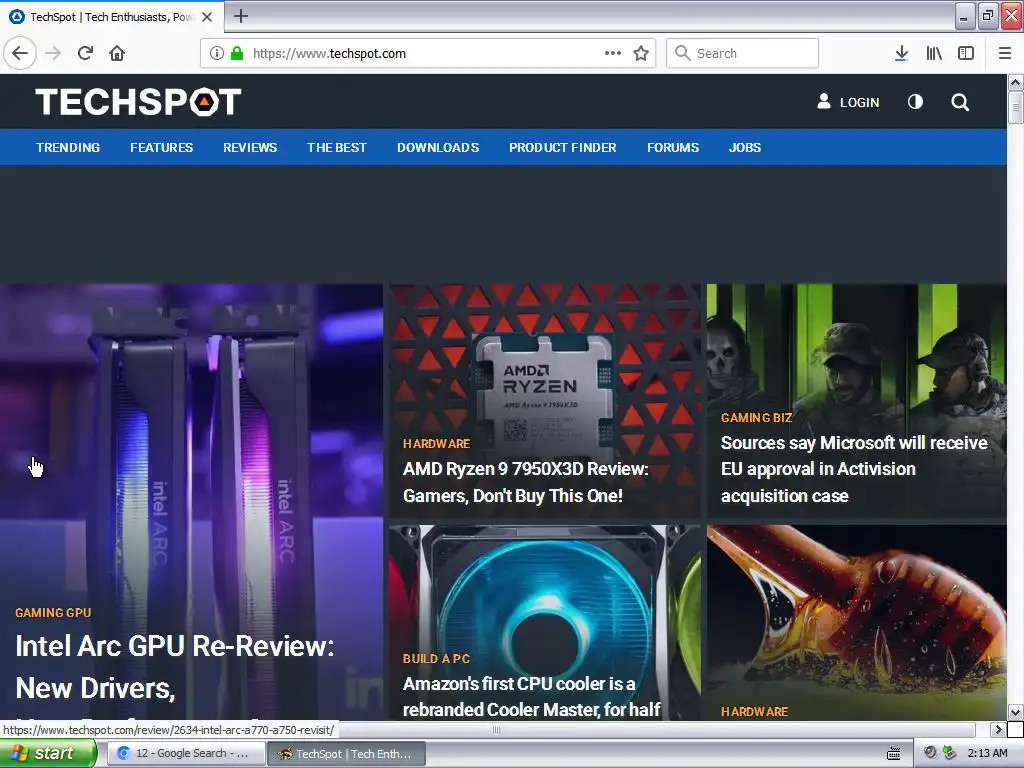The width and height of the screenshot is (1024, 768).
Task: Open the Downloads arrow in the toolbar
Action: pyautogui.click(x=901, y=53)
